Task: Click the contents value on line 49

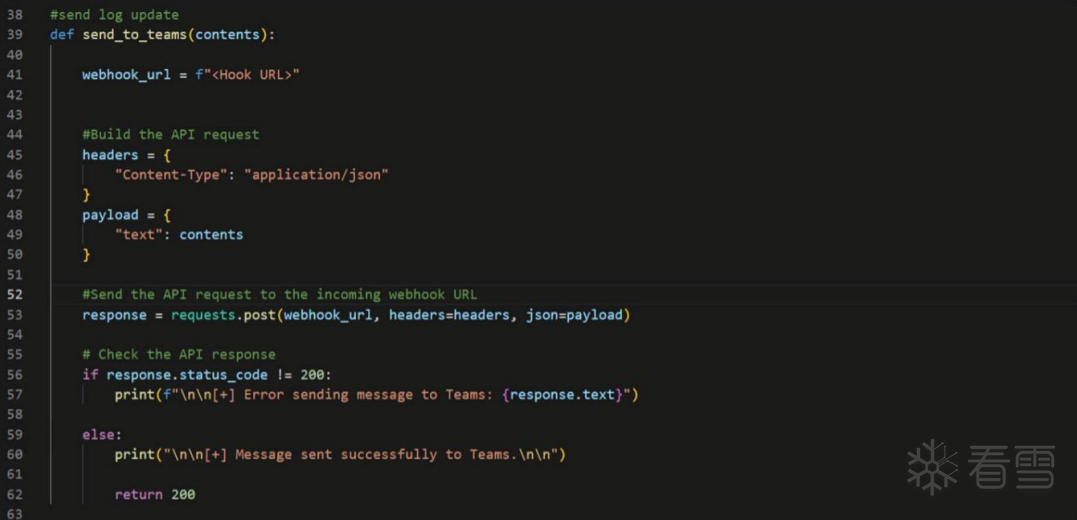Action: (212, 234)
